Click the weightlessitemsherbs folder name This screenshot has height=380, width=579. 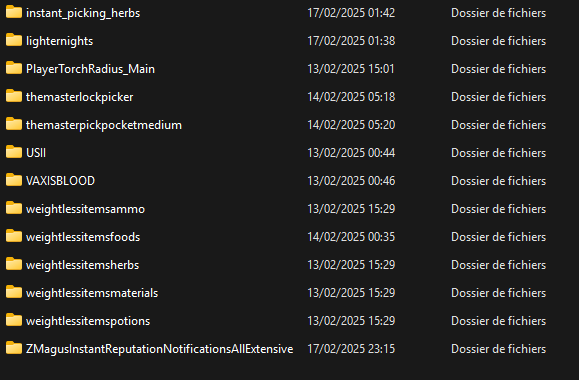[82, 265]
